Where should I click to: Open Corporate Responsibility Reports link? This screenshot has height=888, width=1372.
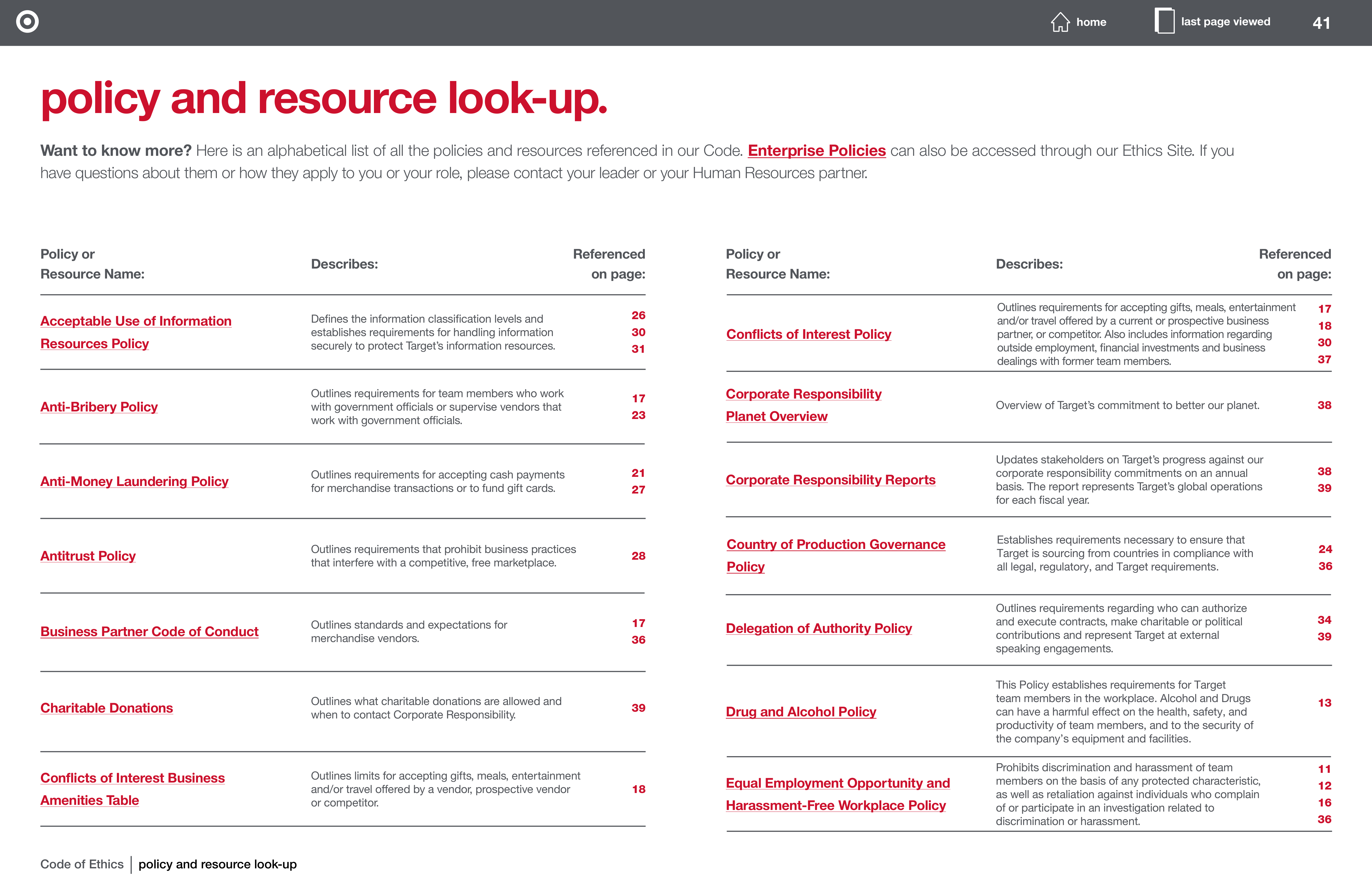[x=831, y=480]
